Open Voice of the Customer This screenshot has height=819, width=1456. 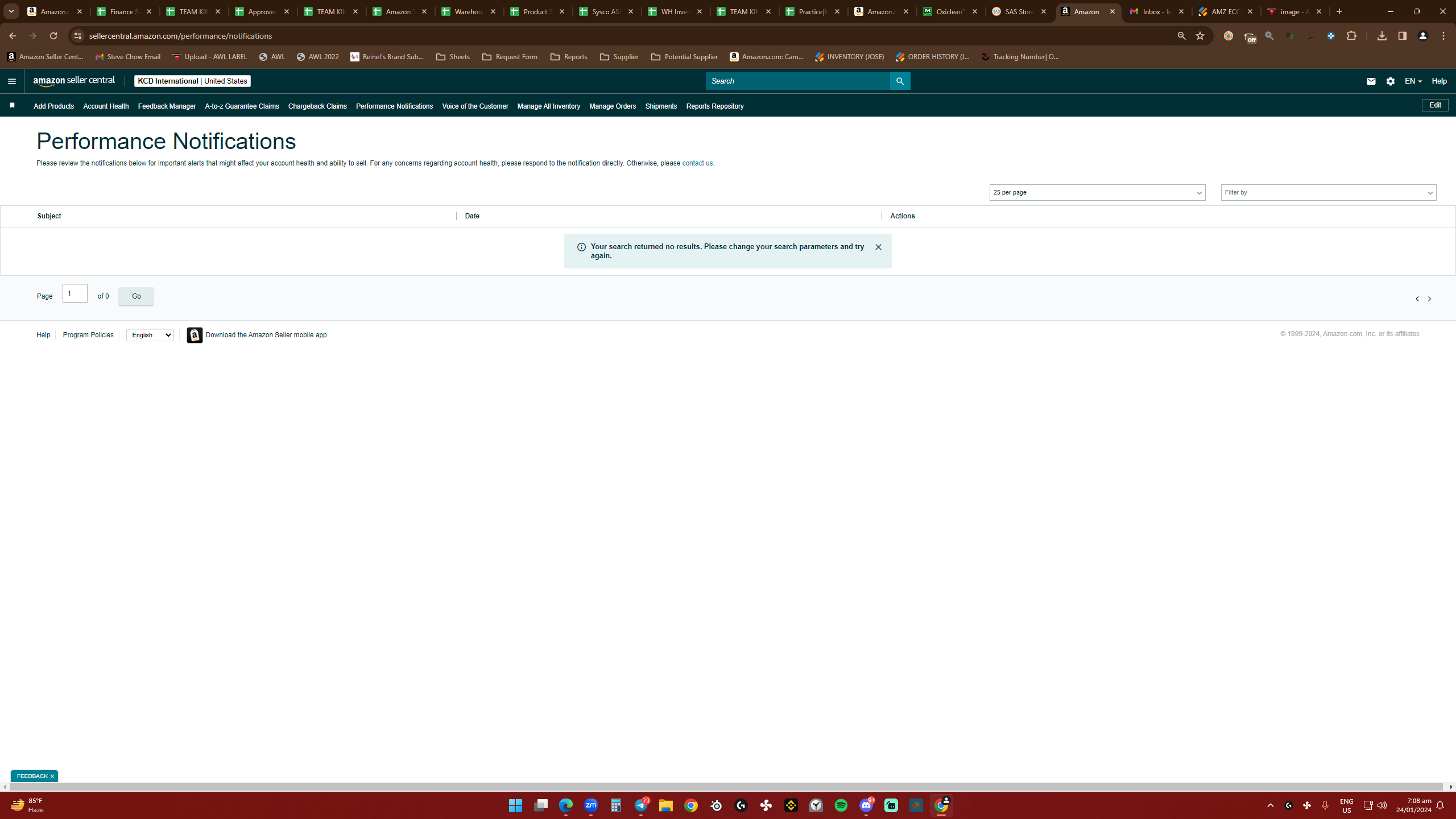pyautogui.click(x=475, y=106)
